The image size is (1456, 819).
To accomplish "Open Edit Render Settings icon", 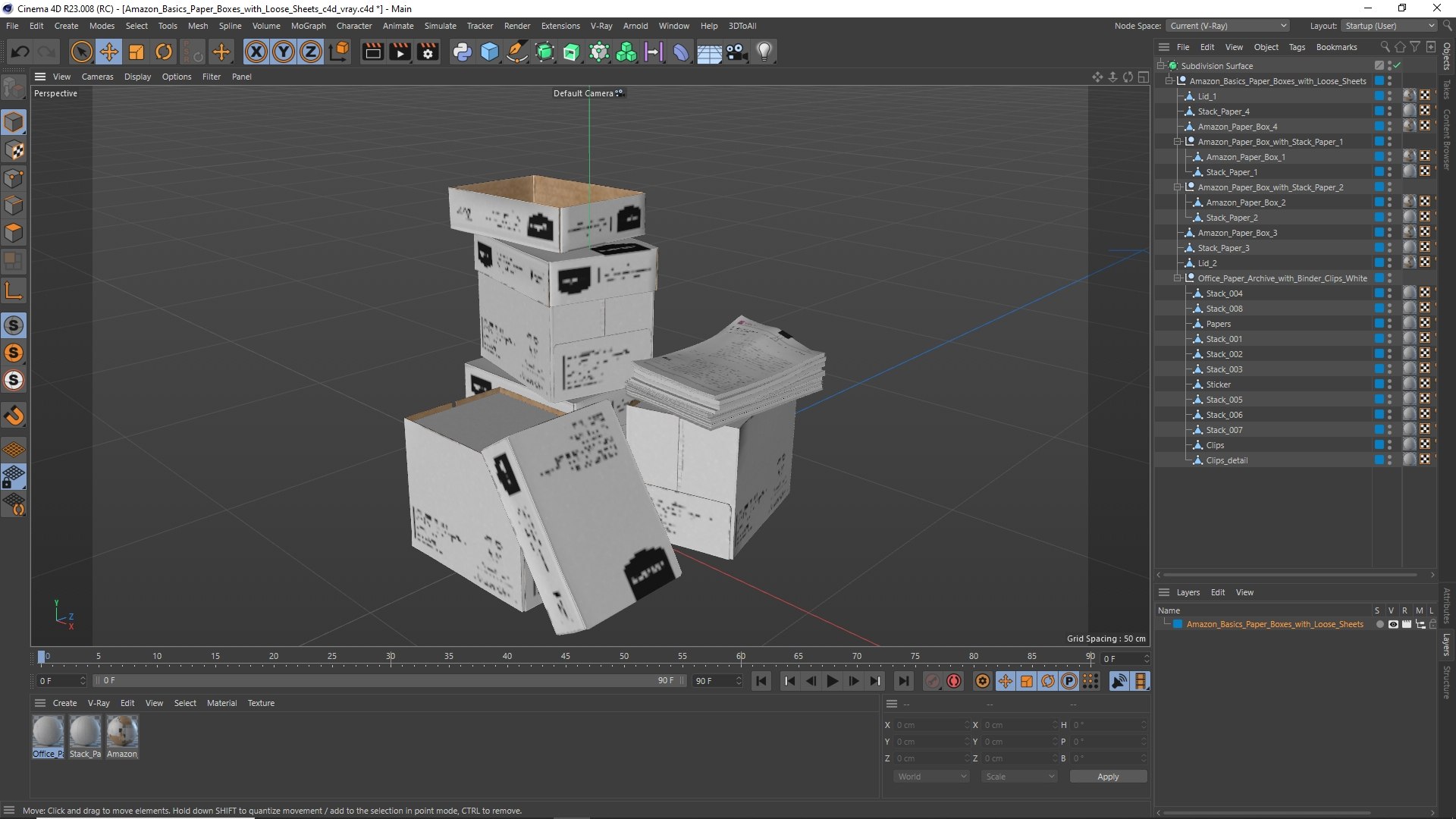I will pos(428,52).
